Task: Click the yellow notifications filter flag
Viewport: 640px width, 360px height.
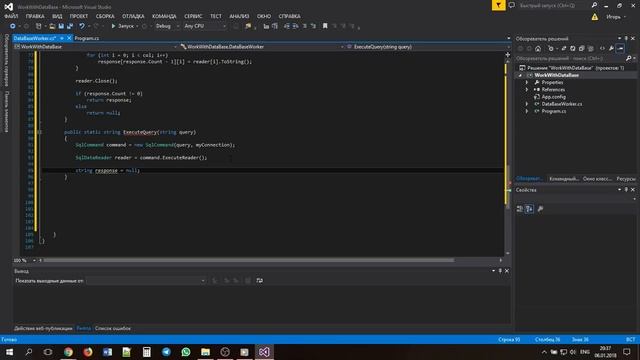Action: [498, 5]
